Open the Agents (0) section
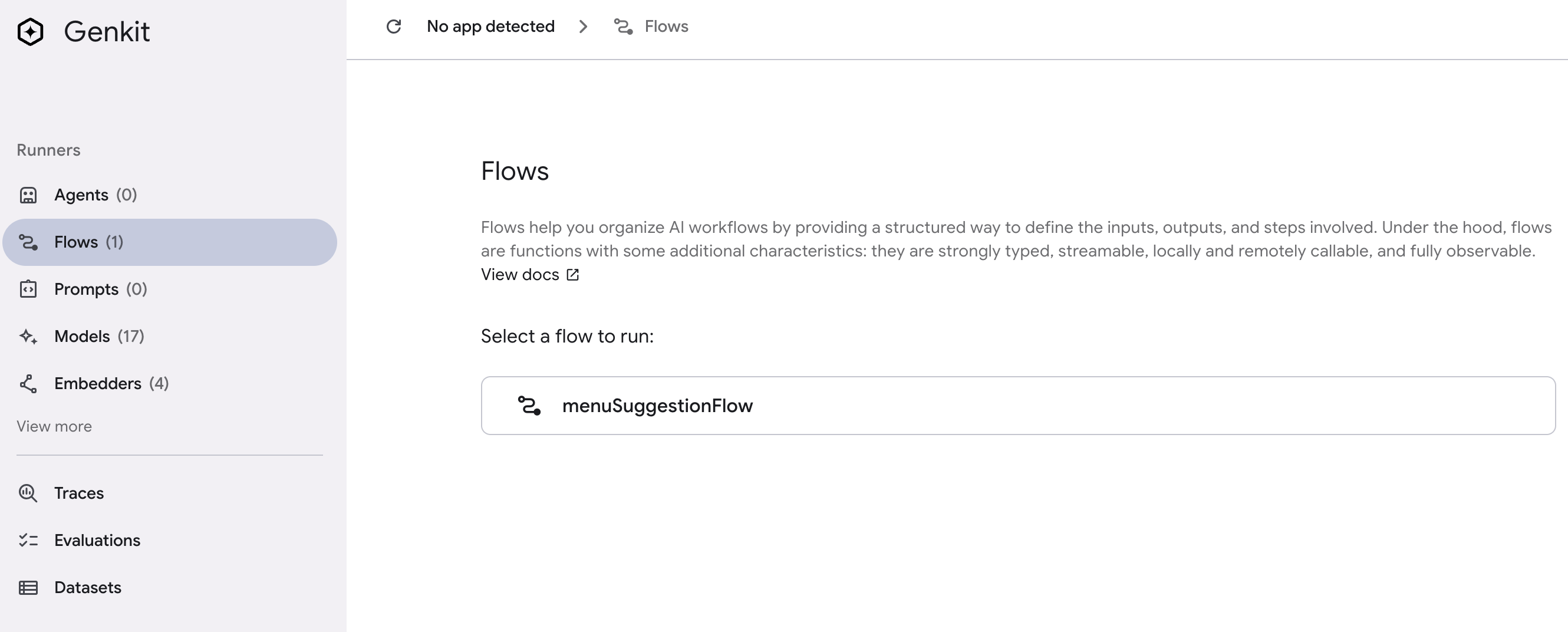This screenshot has height=632, width=1568. (x=170, y=195)
